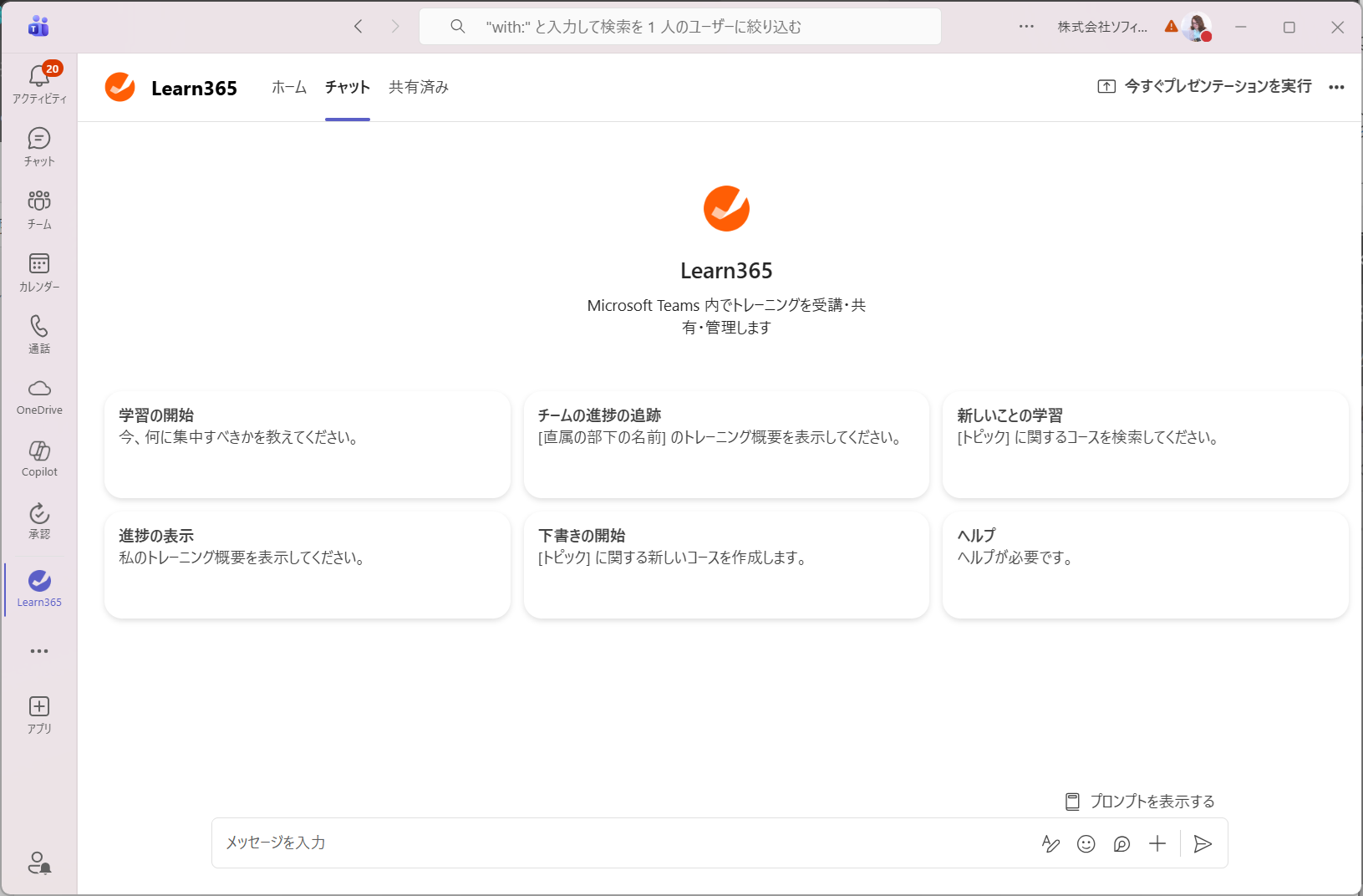The height and width of the screenshot is (896, 1363).
Task: Click プロンプトを表示する link
Action: [1141, 802]
